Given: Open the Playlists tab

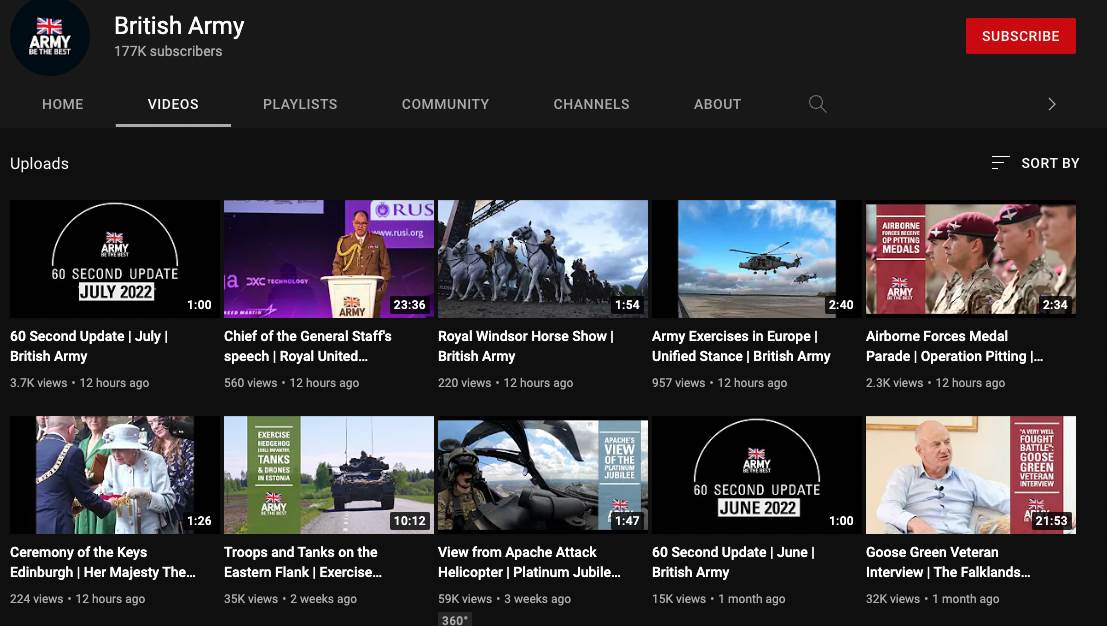Looking at the screenshot, I should click(x=300, y=104).
